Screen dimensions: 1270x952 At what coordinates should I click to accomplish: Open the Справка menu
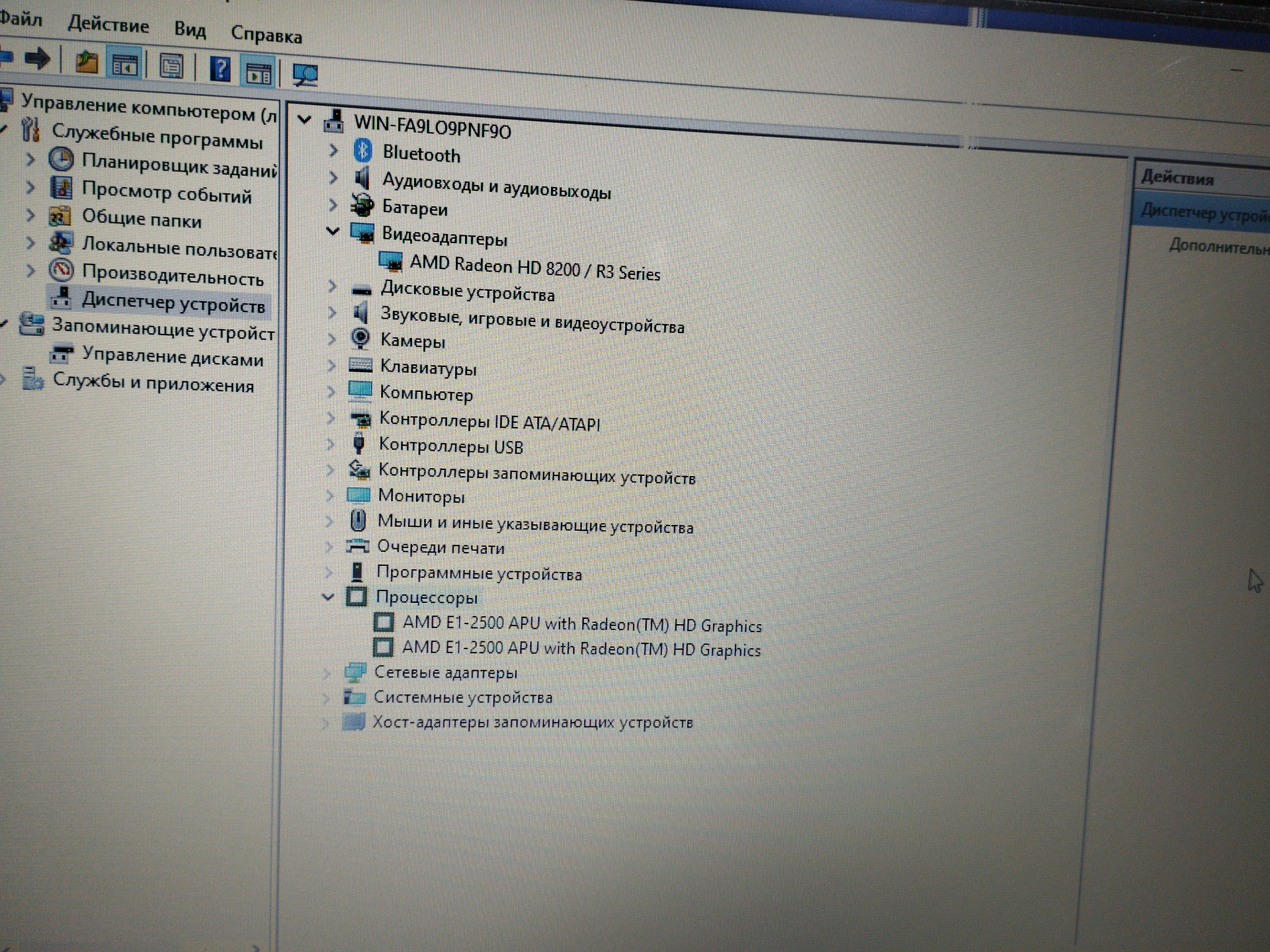tap(267, 34)
